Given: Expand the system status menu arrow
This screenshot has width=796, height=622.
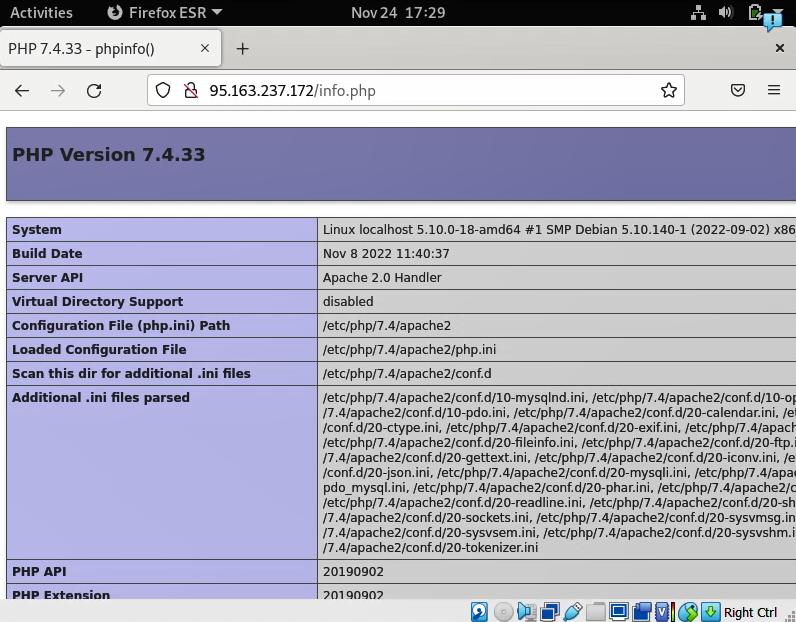Looking at the screenshot, I should pos(778,13).
